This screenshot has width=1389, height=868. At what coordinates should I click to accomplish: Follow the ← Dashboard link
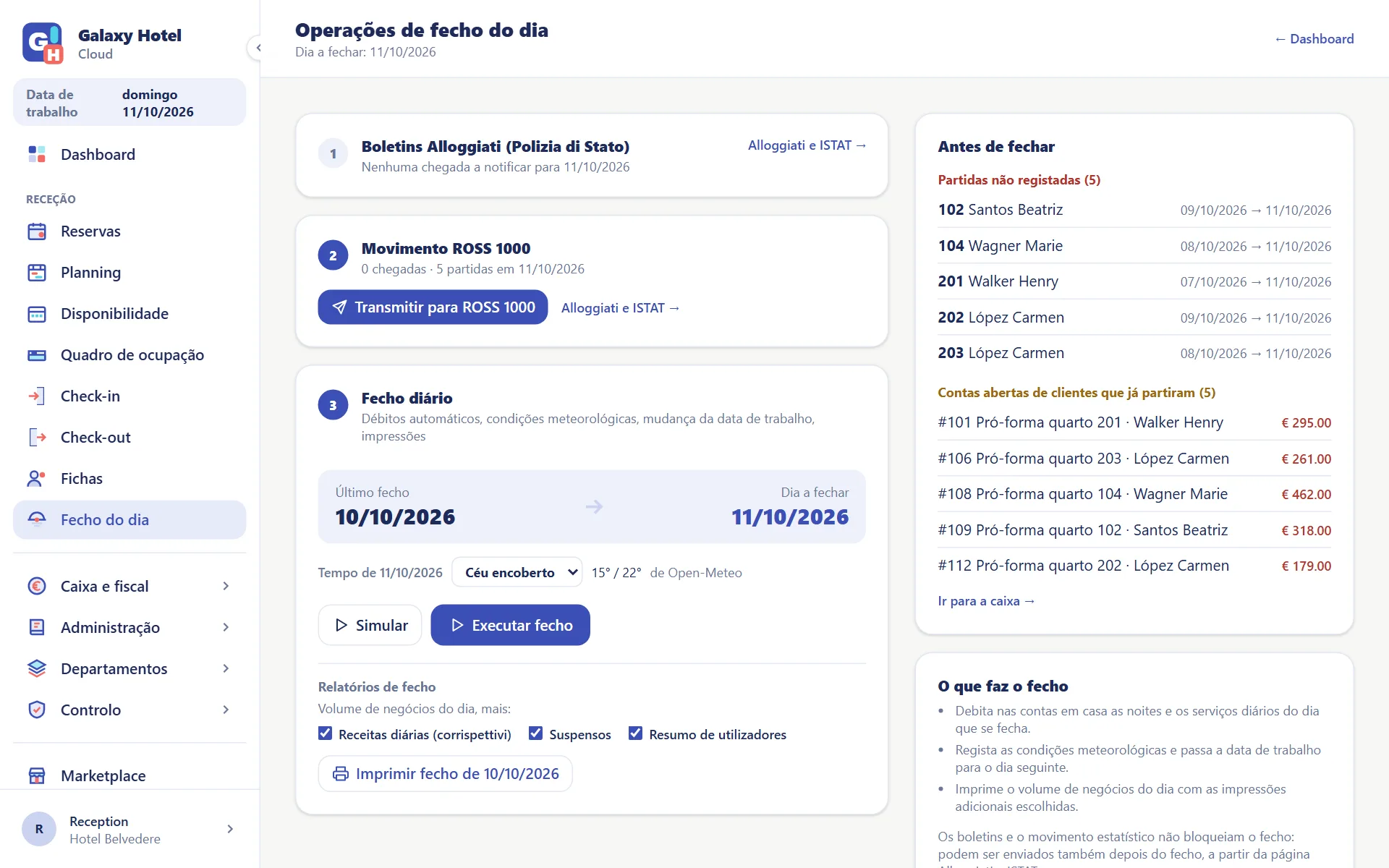click(x=1314, y=39)
